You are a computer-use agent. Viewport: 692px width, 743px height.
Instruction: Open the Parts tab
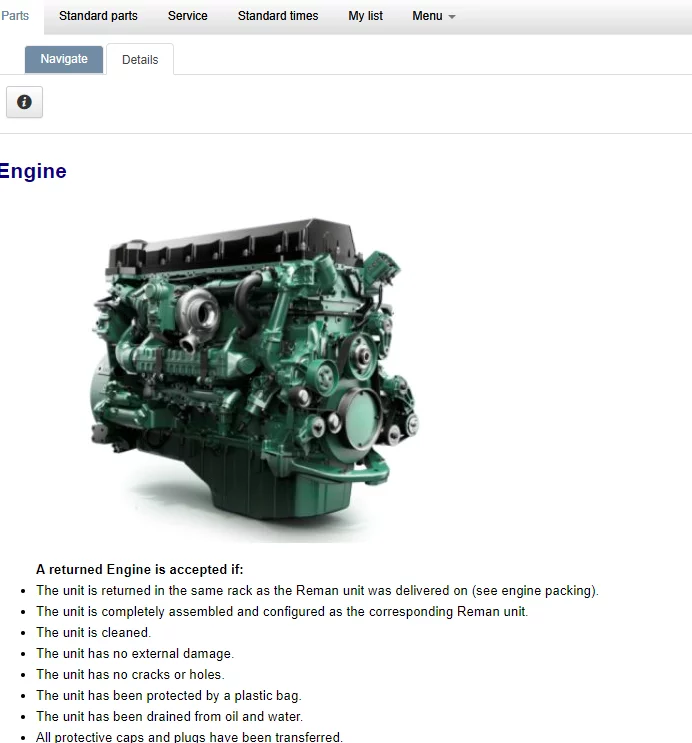[15, 16]
